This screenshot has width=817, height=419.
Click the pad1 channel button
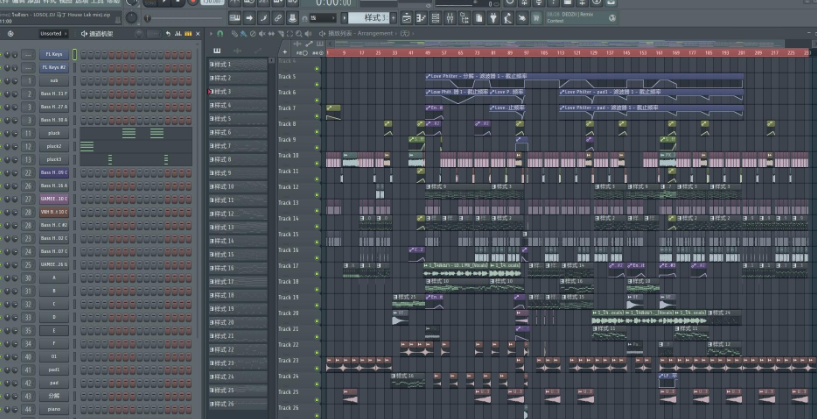54,369
